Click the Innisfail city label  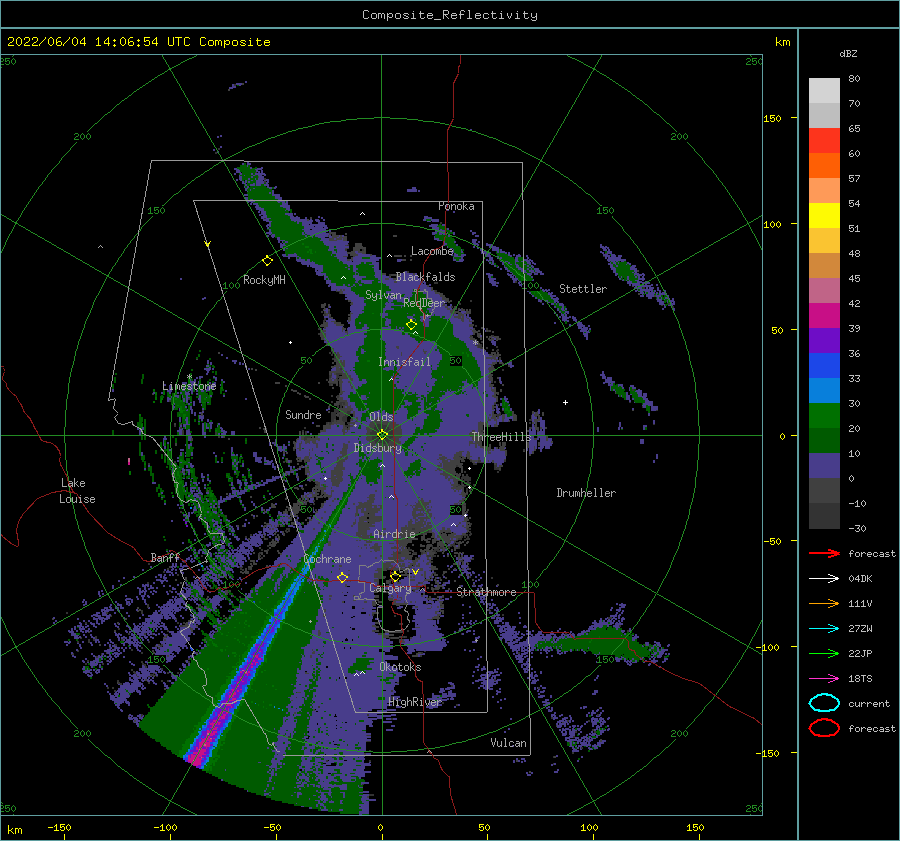pos(404,362)
